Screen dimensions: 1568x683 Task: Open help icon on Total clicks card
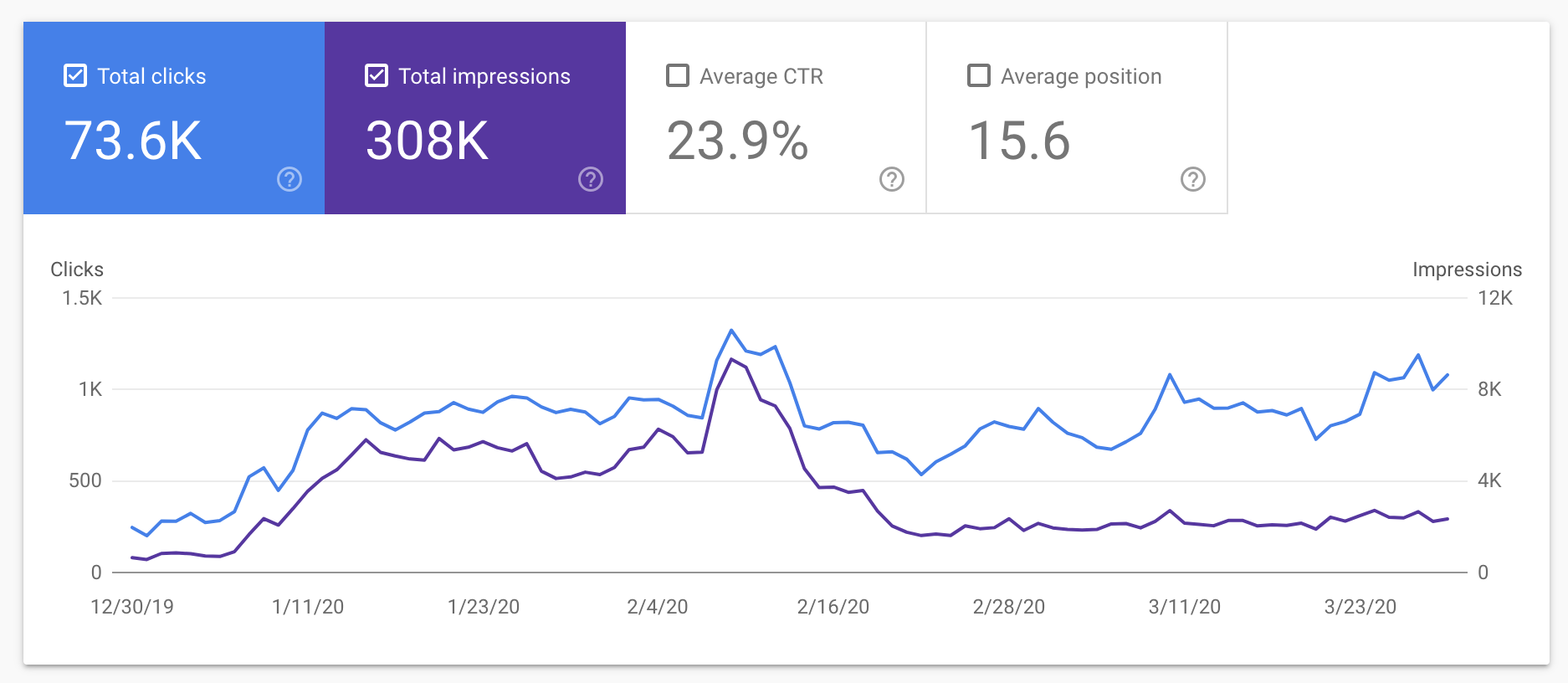coord(290,179)
